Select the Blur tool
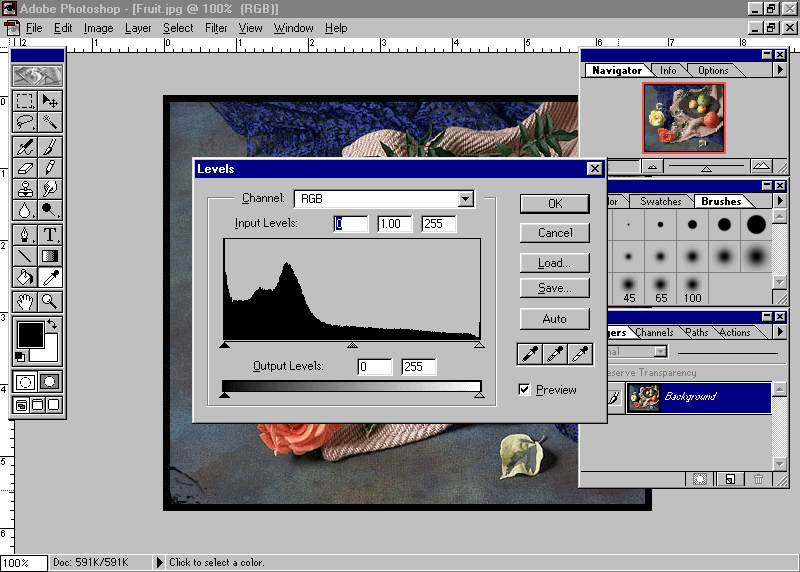This screenshot has height=572, width=800. click(24, 210)
